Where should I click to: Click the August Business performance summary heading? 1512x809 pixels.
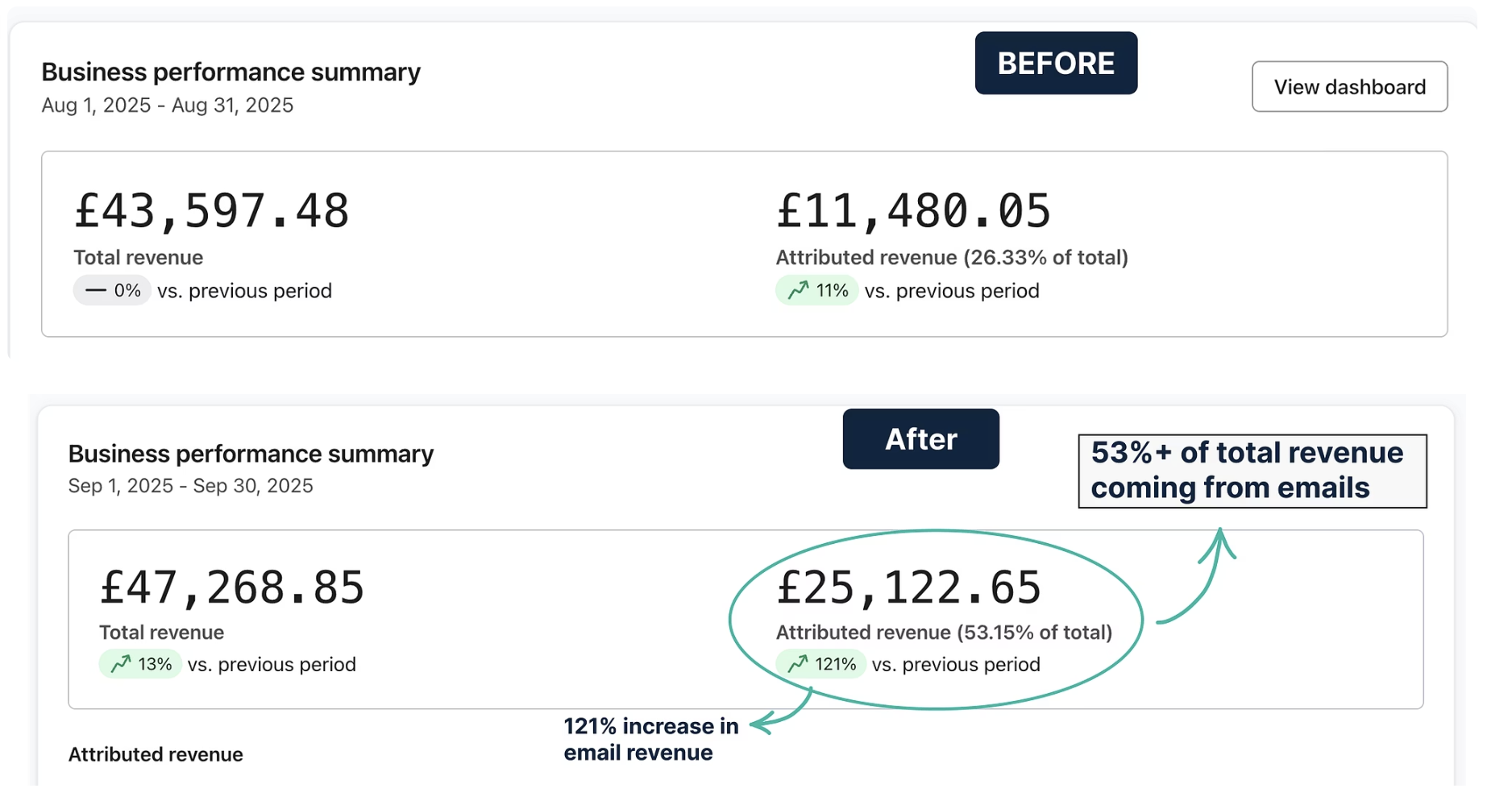[231, 73]
